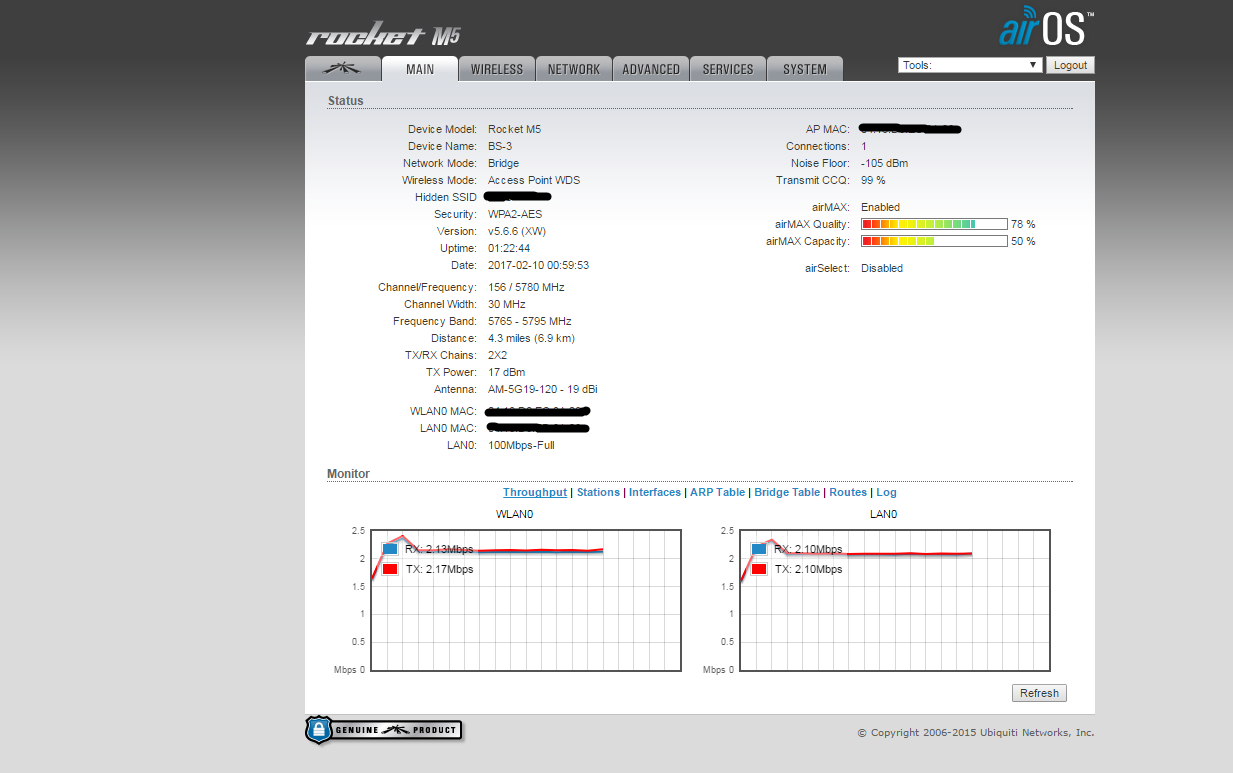Click the Ubiquiti Networks copyright text
The width and height of the screenshot is (1233, 773).
point(976,733)
